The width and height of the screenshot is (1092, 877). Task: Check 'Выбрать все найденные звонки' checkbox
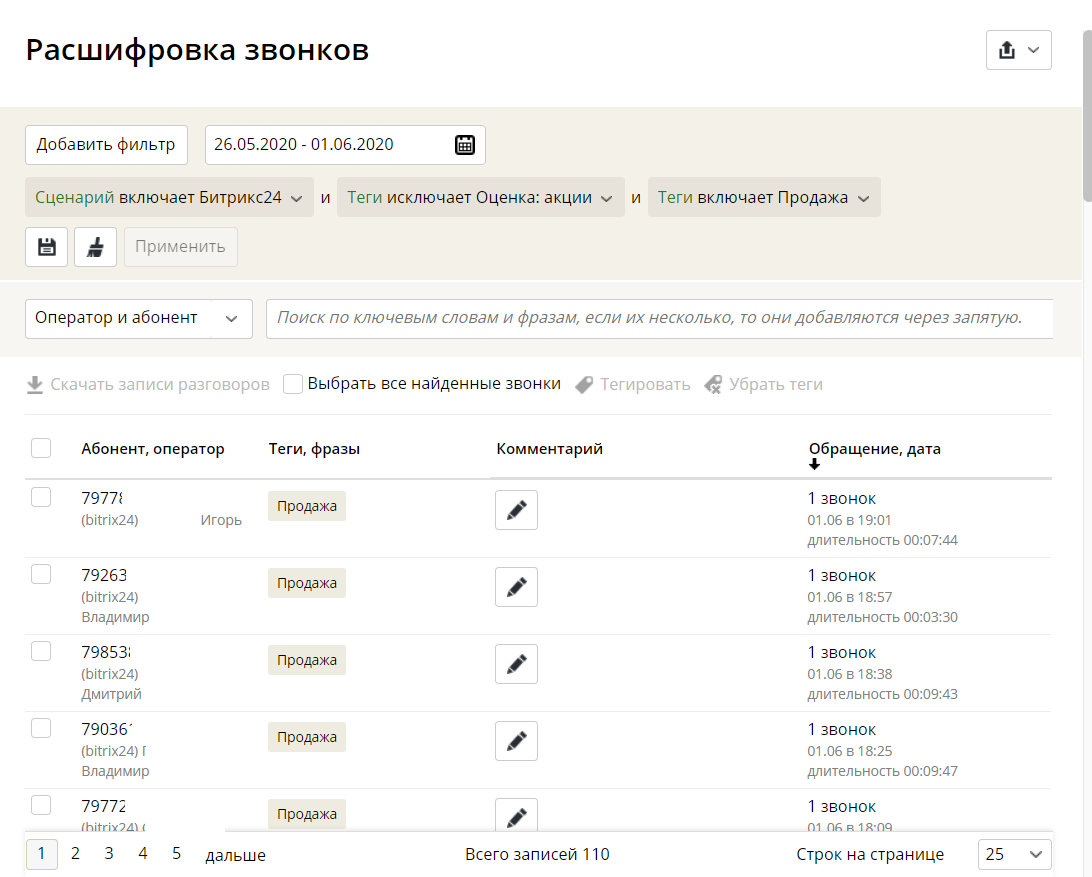[x=293, y=384]
